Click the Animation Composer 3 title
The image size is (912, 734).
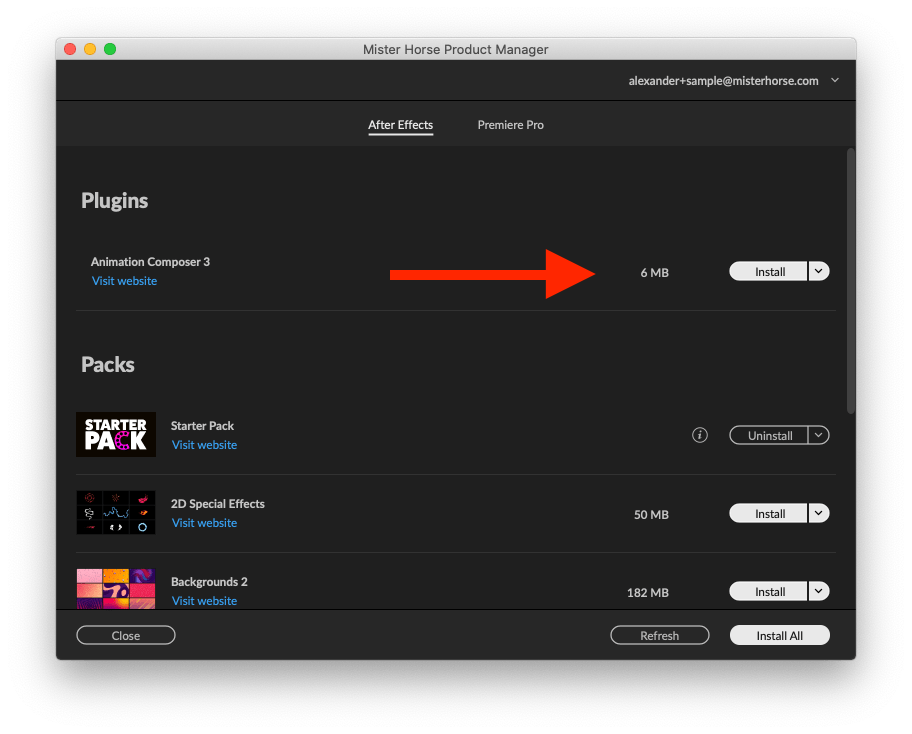[x=150, y=262]
